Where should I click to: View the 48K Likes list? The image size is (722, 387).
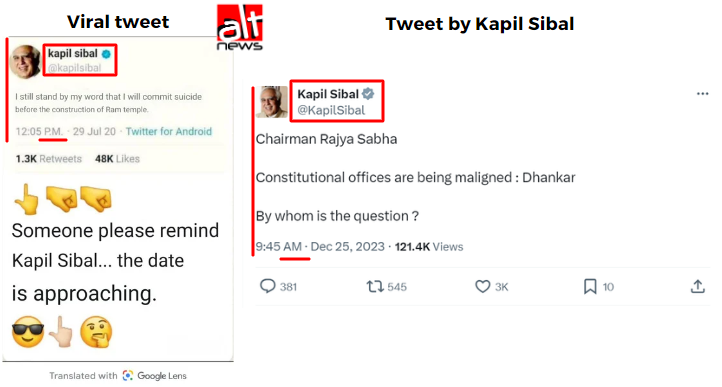click(x=117, y=159)
